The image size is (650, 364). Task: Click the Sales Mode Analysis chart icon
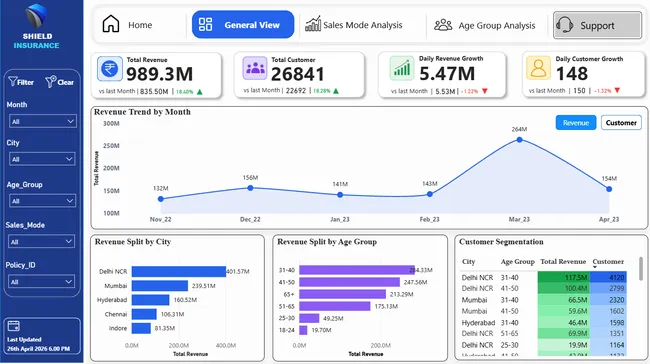click(313, 24)
